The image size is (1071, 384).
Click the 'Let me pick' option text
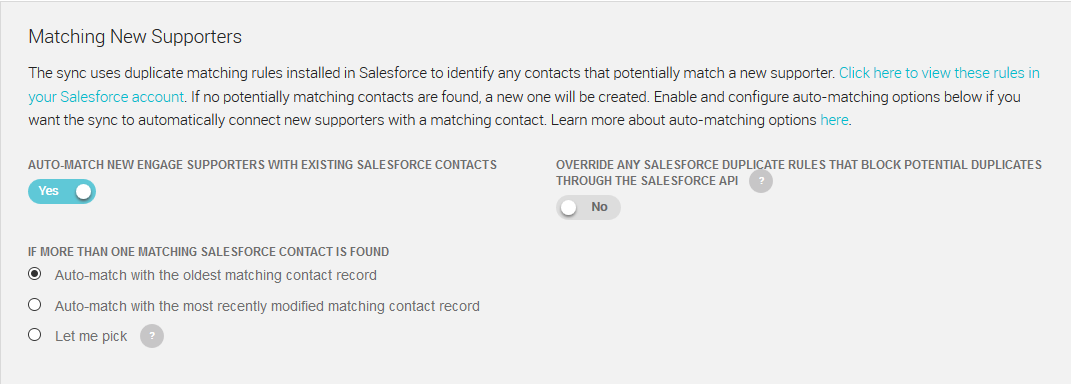tap(91, 336)
